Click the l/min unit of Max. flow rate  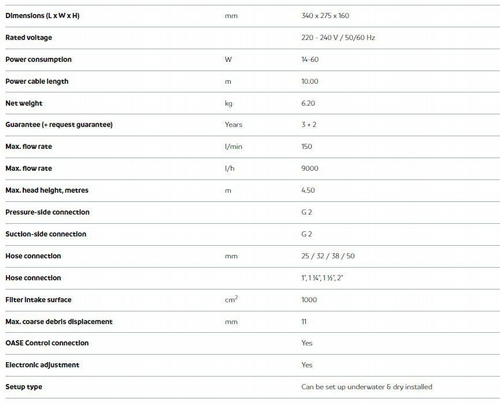233,147
